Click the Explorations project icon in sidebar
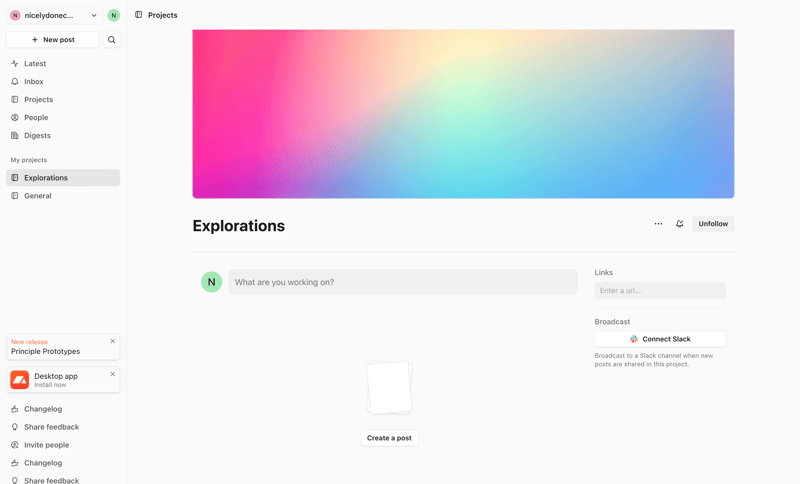 click(x=15, y=177)
